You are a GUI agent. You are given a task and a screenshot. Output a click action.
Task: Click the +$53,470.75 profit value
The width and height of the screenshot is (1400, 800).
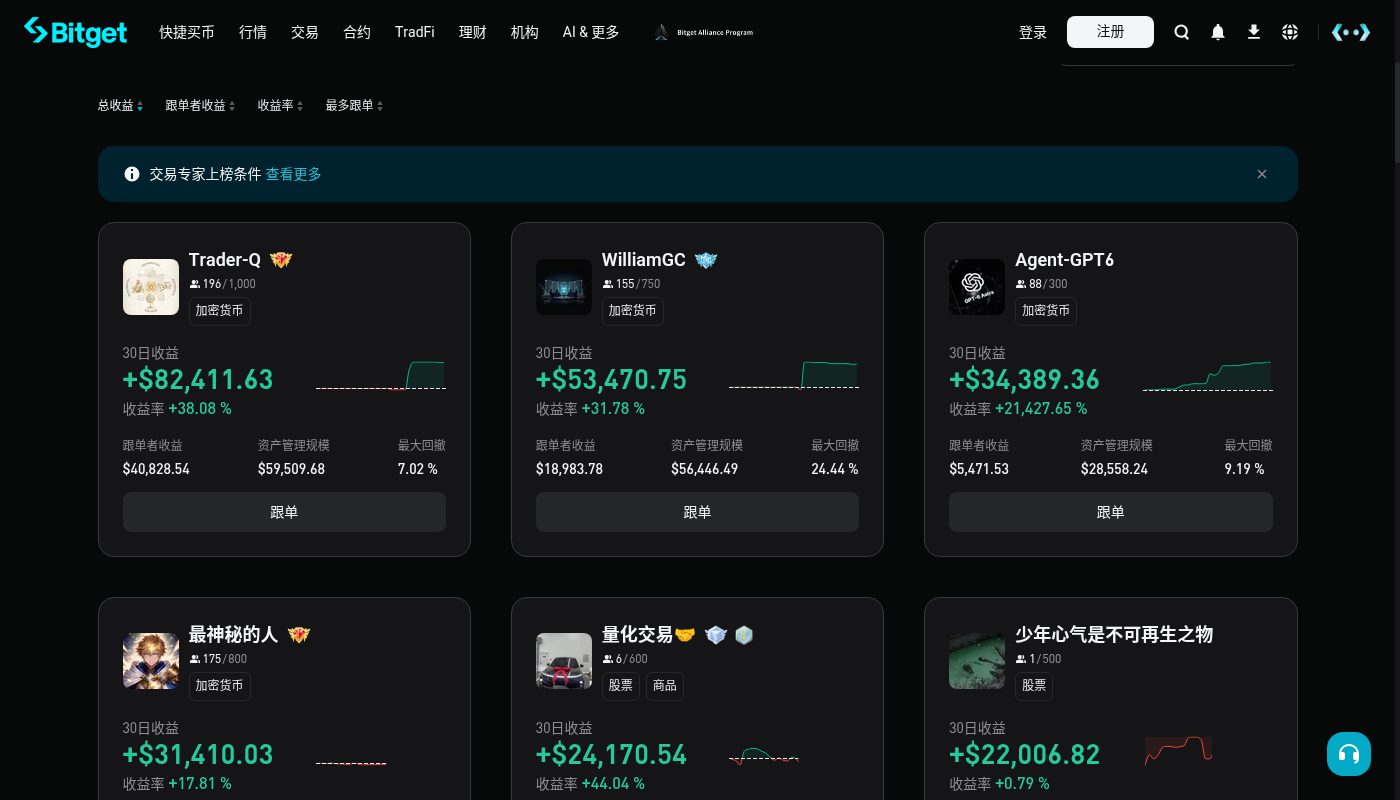point(611,380)
